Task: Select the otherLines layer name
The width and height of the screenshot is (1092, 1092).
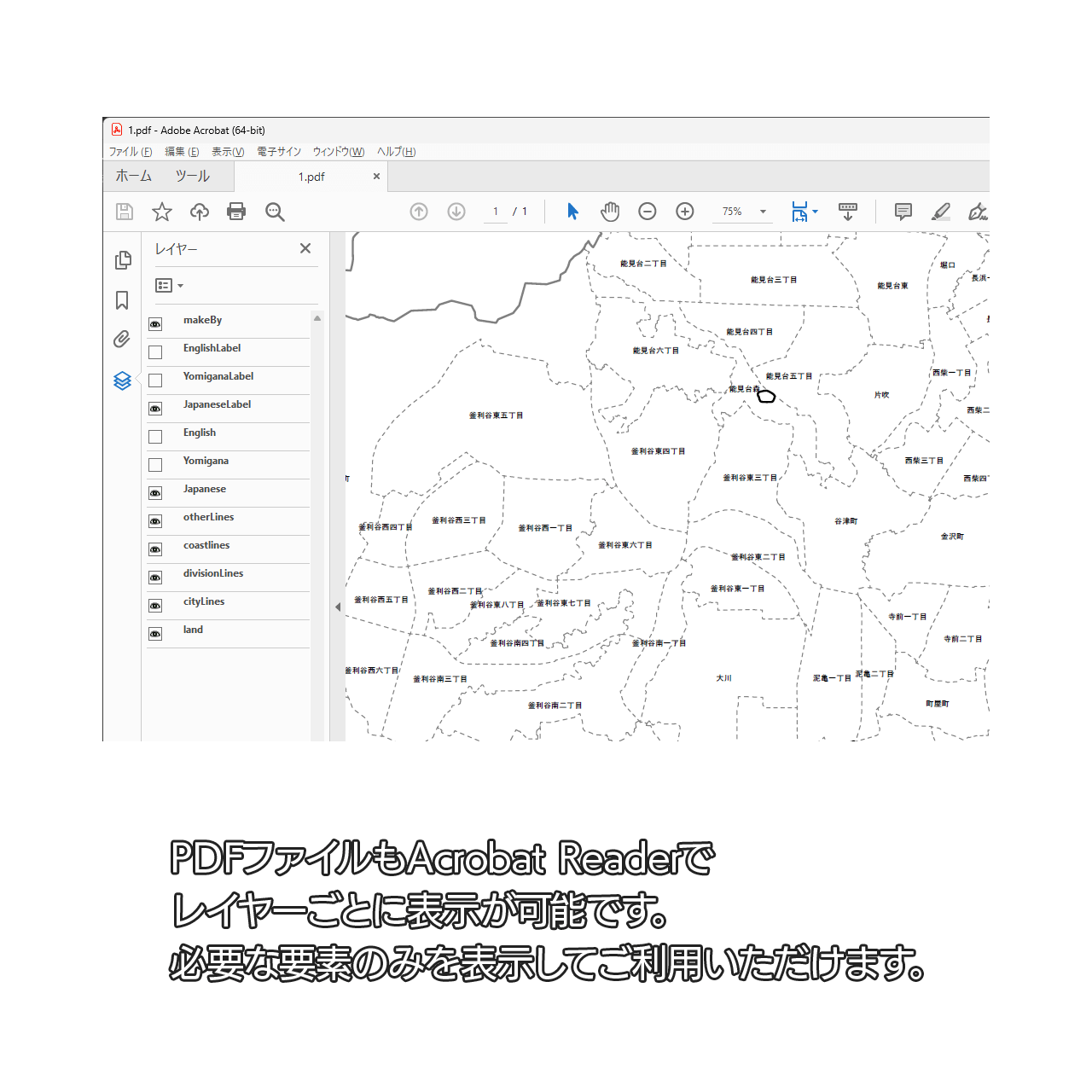Action: click(x=208, y=518)
